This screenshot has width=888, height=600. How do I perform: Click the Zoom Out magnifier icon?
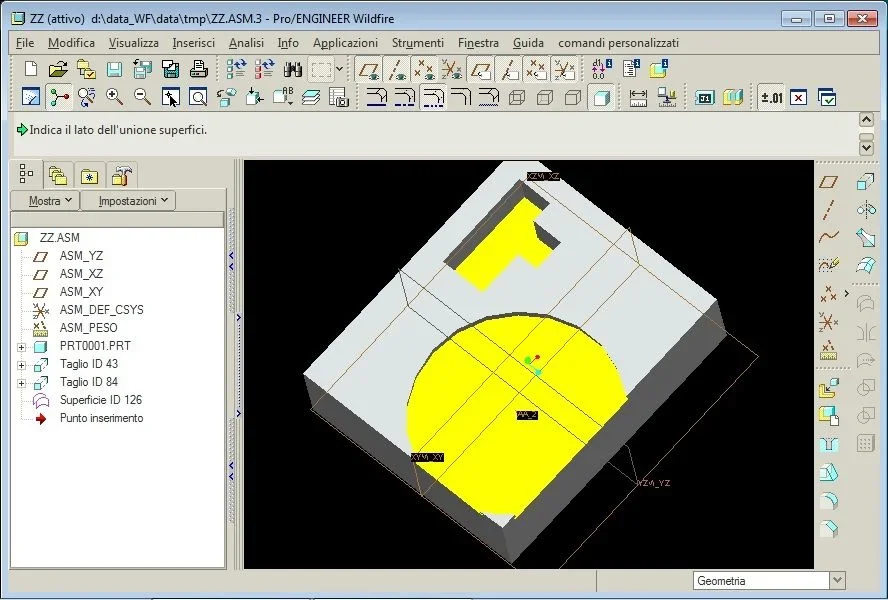tap(142, 97)
